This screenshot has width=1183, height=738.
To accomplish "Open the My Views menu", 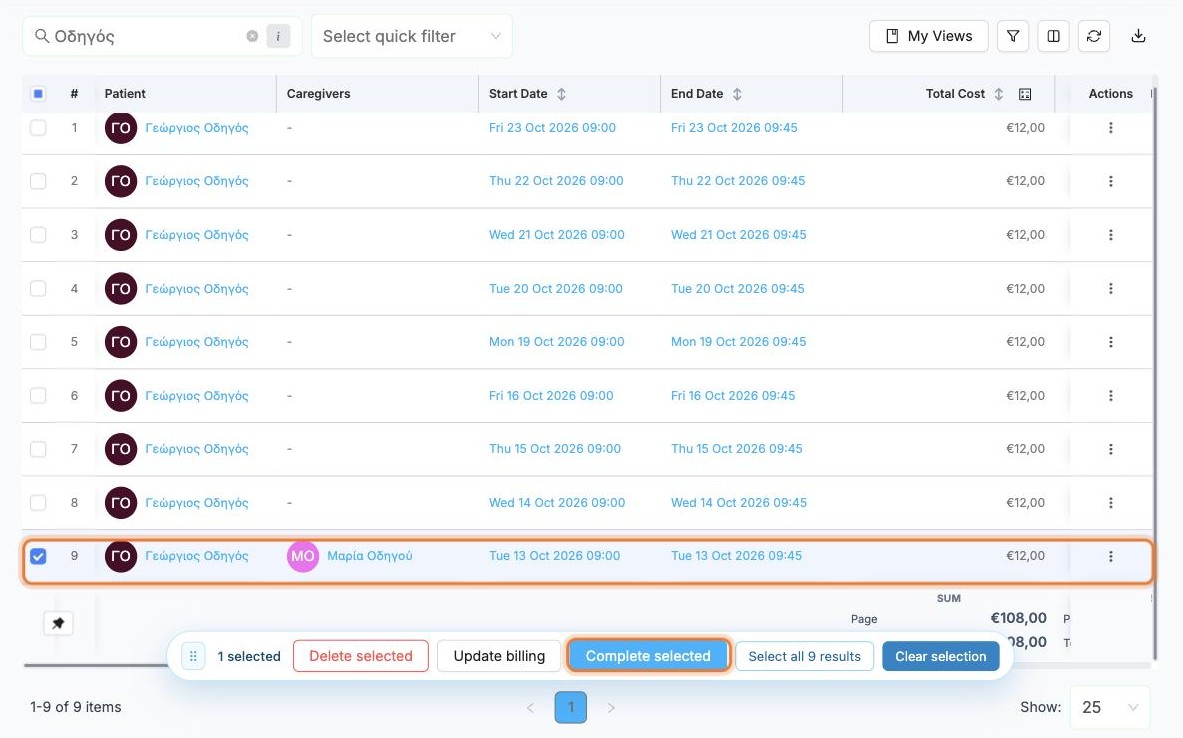I will pyautogui.click(x=929, y=36).
